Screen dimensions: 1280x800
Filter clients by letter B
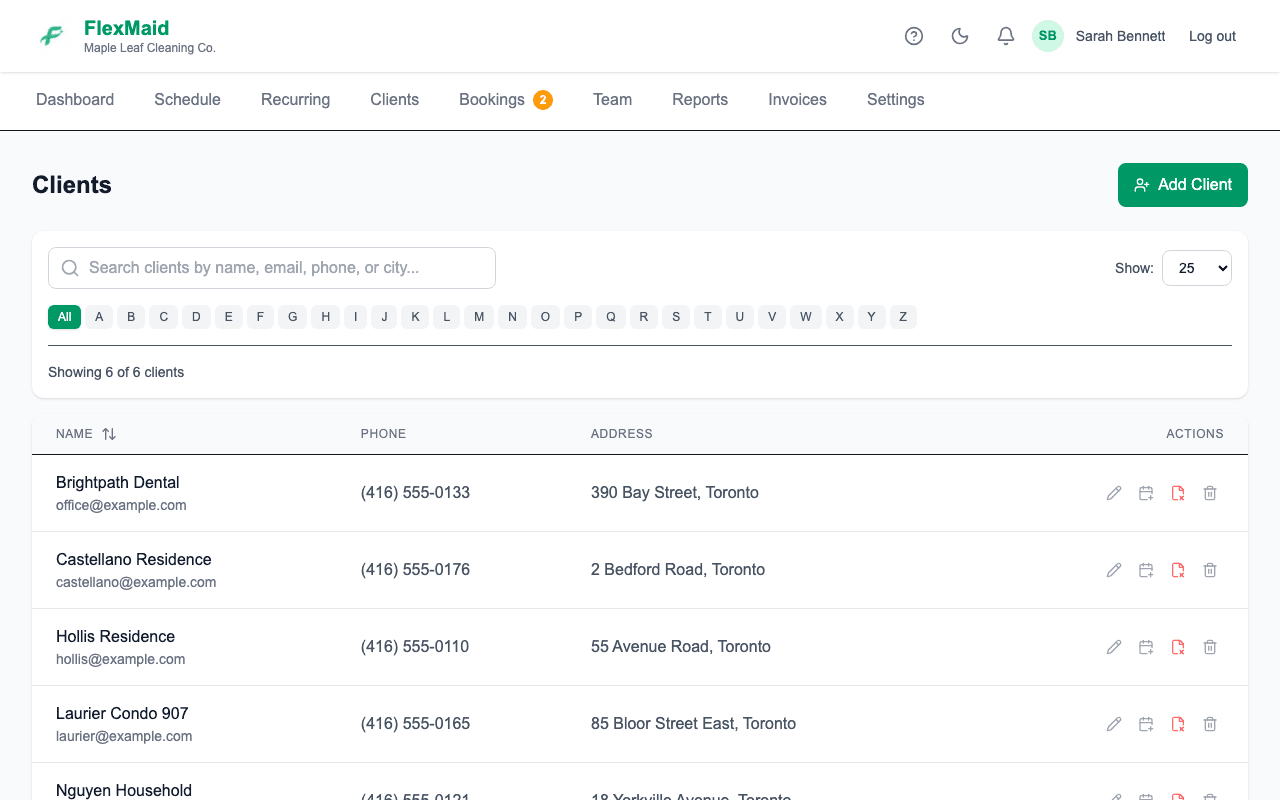[x=131, y=317]
